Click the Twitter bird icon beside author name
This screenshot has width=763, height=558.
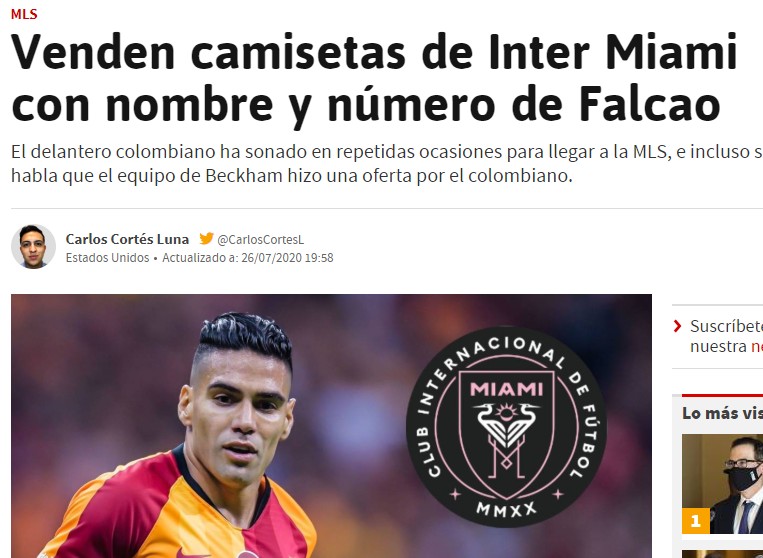click(206, 238)
